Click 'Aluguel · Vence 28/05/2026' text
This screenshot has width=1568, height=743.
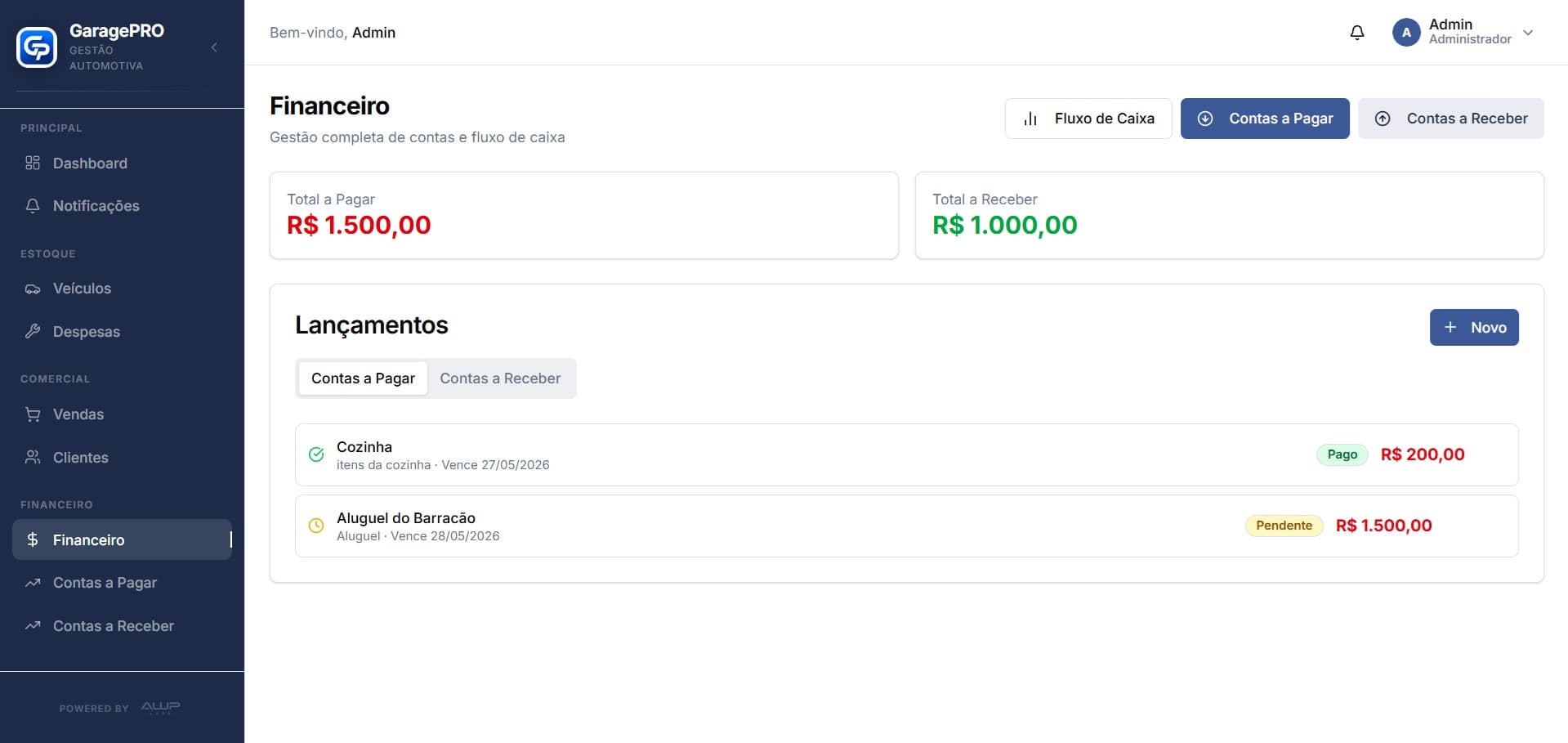418,536
